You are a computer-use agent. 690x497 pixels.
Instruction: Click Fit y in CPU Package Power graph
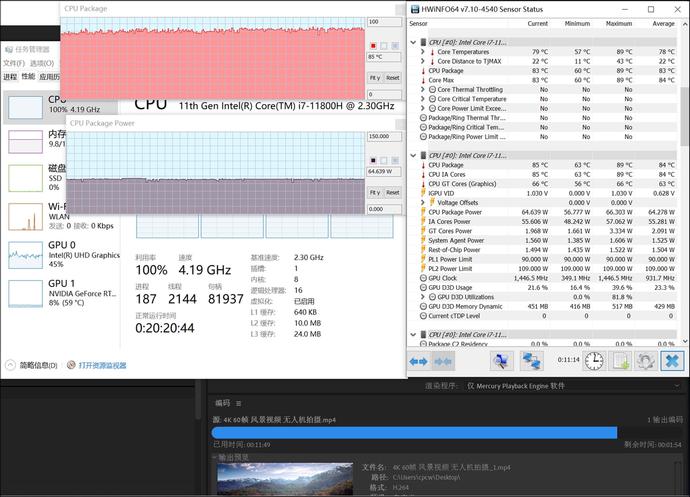pos(374,193)
